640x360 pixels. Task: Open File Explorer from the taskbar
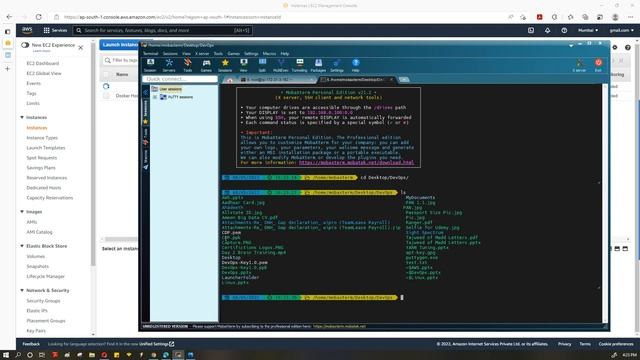(92, 355)
